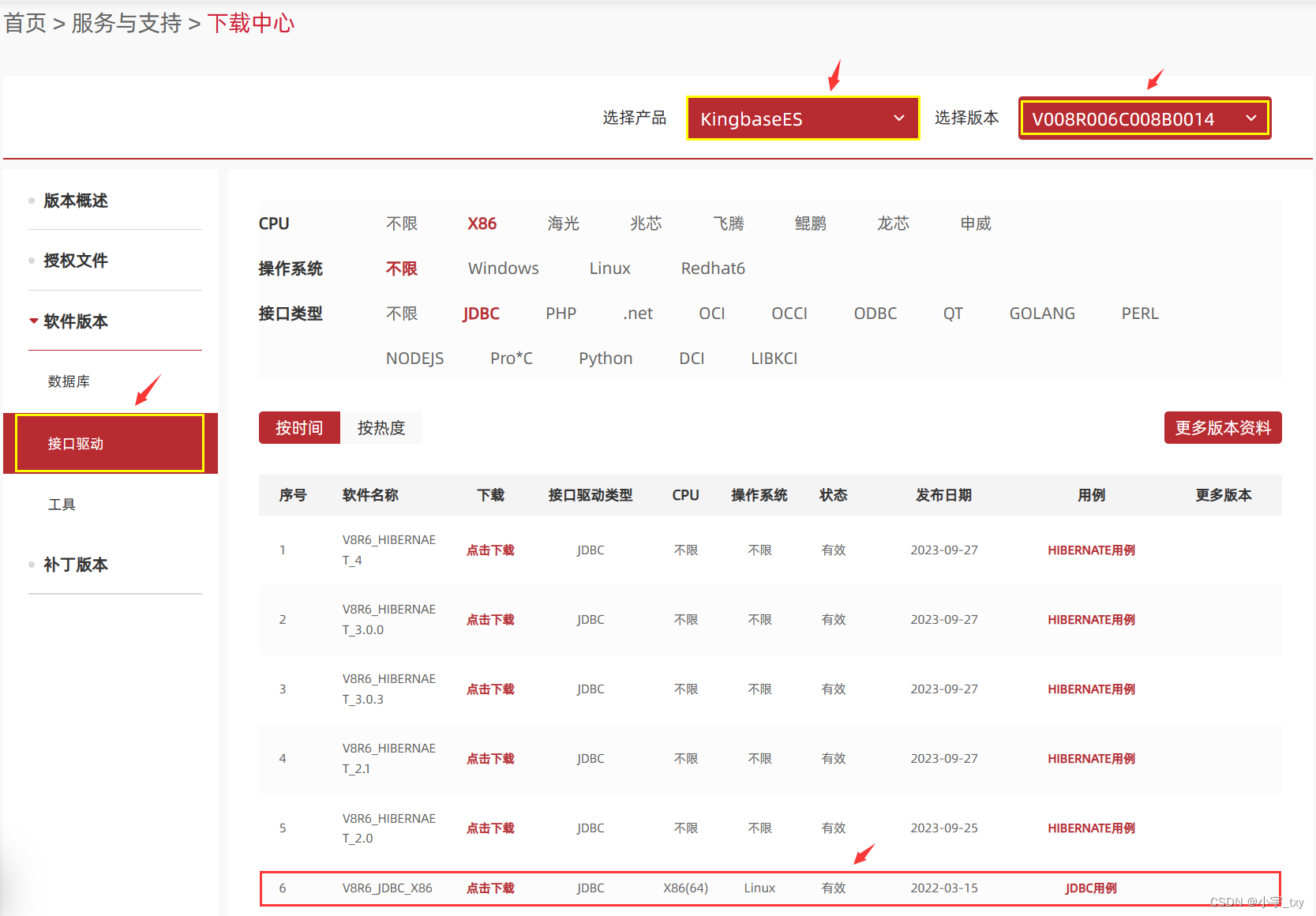Click the 软件名称 column header
This screenshot has height=916, width=1316.
coord(370,495)
